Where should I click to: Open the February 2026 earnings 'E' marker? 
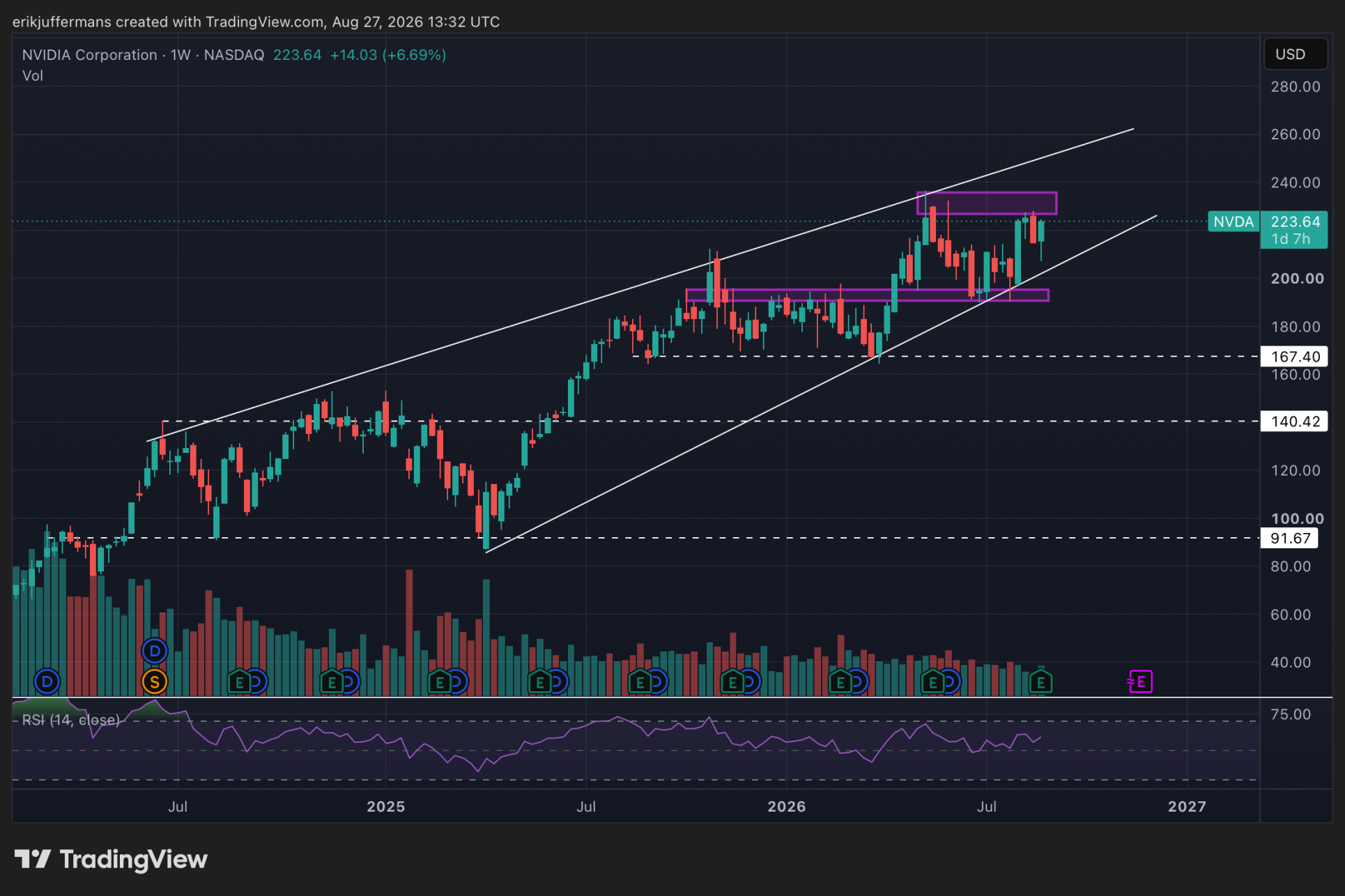840,682
